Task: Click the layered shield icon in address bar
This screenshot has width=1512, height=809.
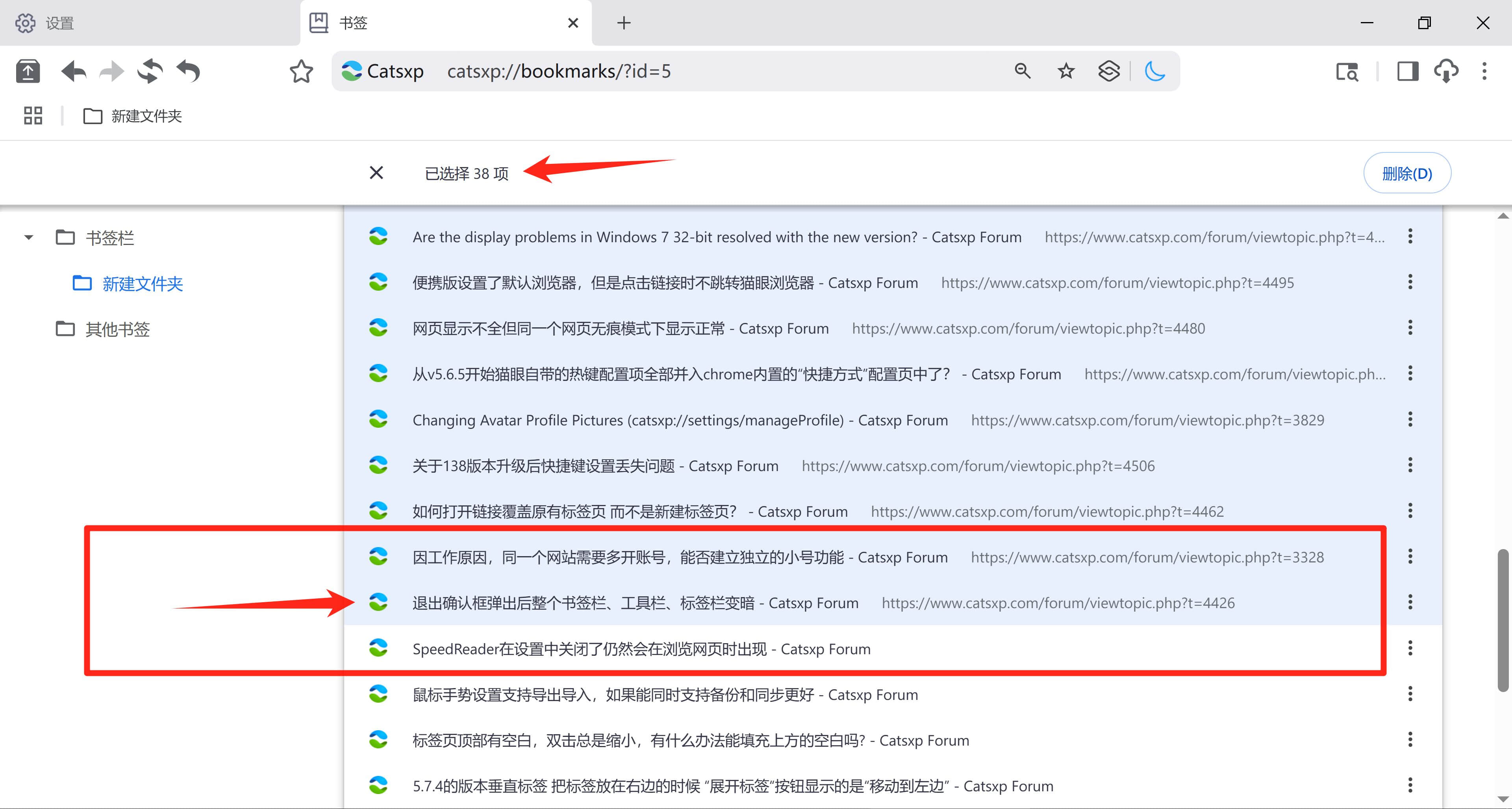Action: 1109,71
